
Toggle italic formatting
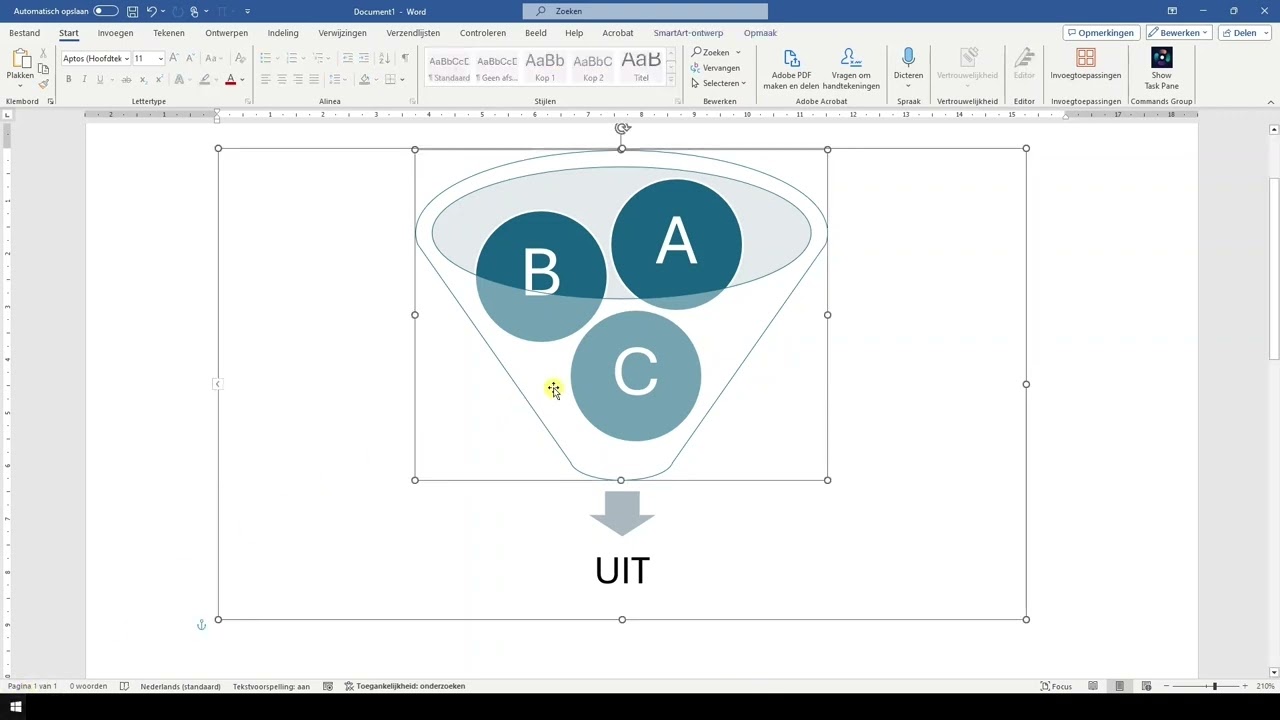point(84,79)
